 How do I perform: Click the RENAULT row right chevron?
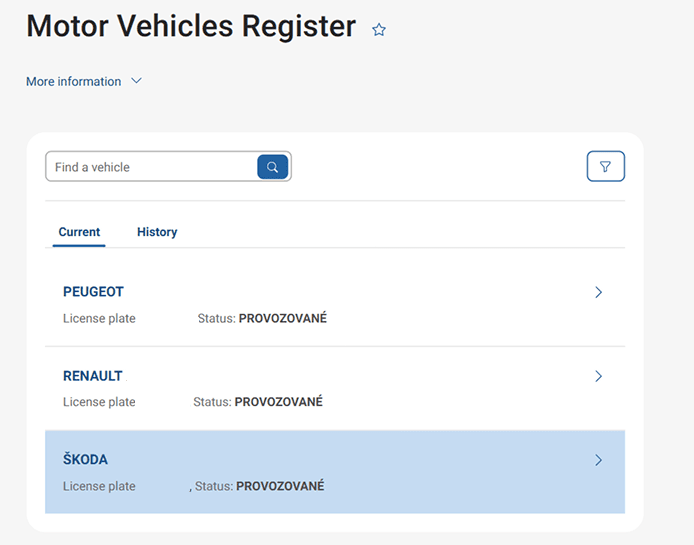(x=598, y=377)
